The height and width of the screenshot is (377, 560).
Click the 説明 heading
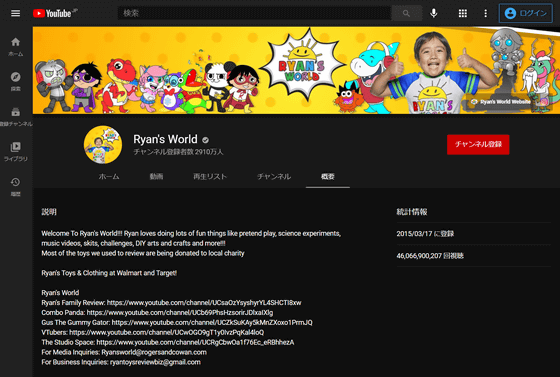[49, 212]
